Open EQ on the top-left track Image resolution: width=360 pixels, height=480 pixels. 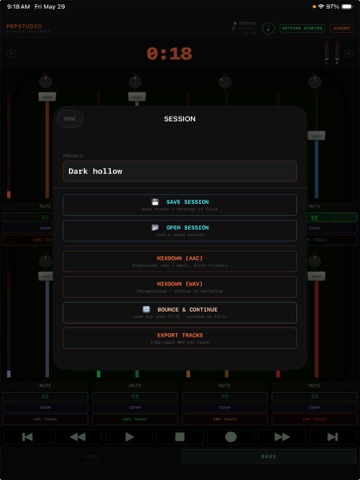coord(28,217)
